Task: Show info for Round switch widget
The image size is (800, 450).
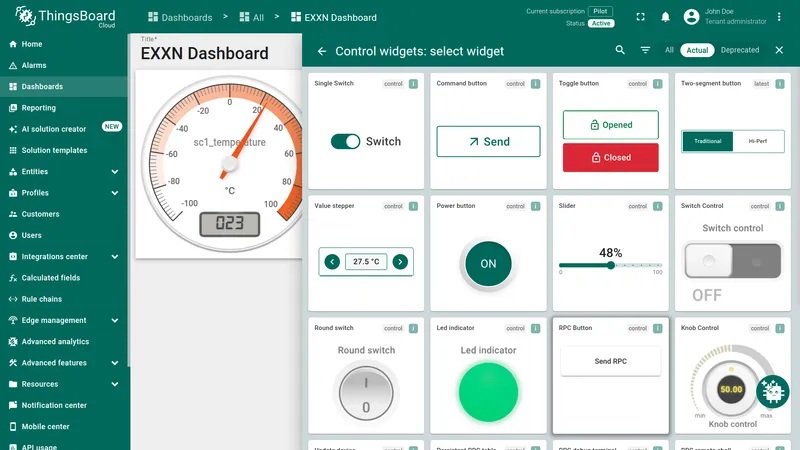Action: coord(413,329)
